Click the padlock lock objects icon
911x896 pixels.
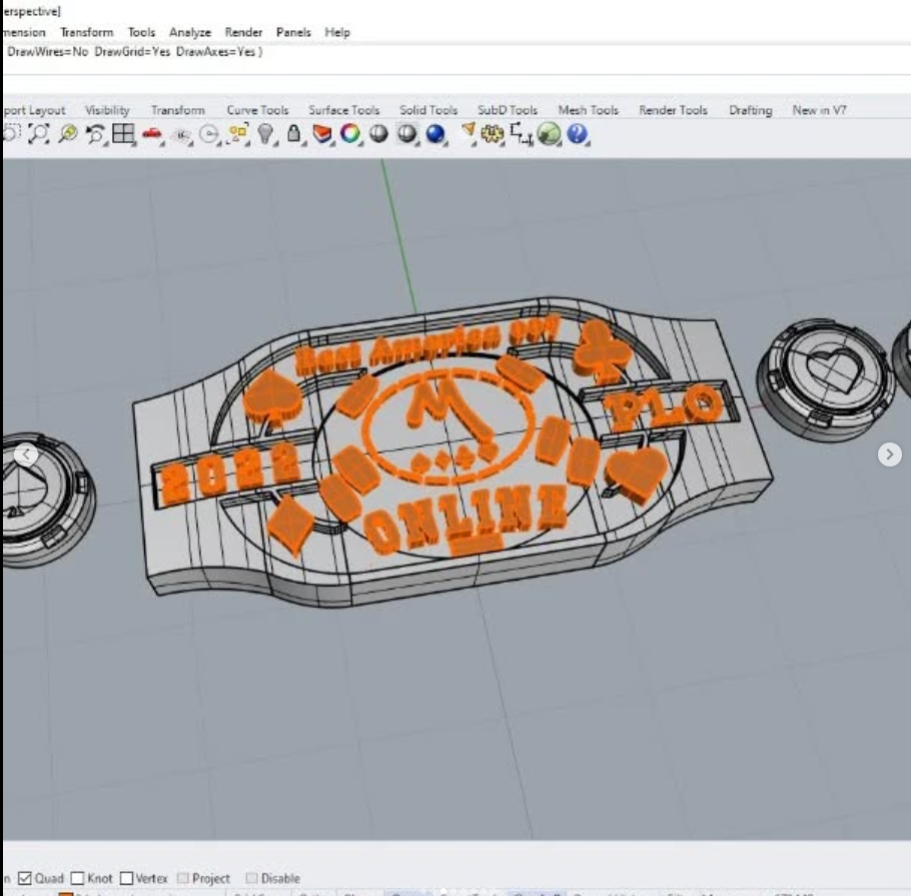pos(294,134)
